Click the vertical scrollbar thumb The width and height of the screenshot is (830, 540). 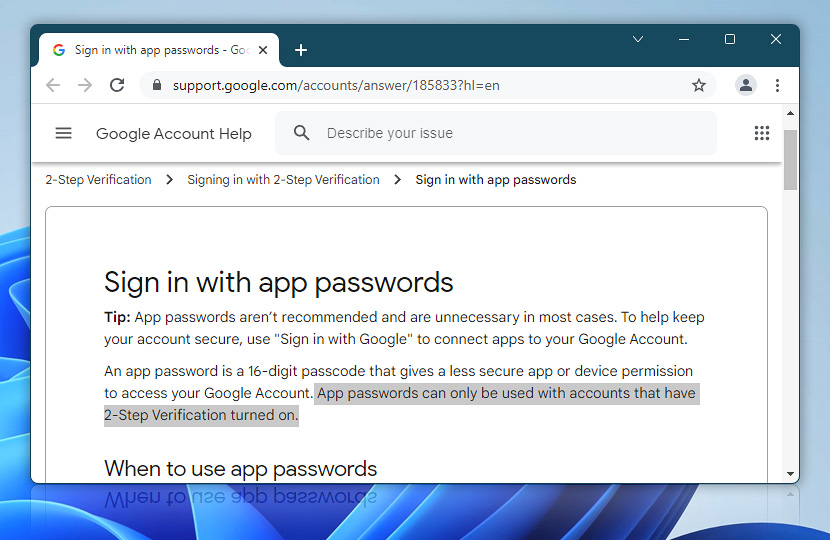(x=790, y=160)
